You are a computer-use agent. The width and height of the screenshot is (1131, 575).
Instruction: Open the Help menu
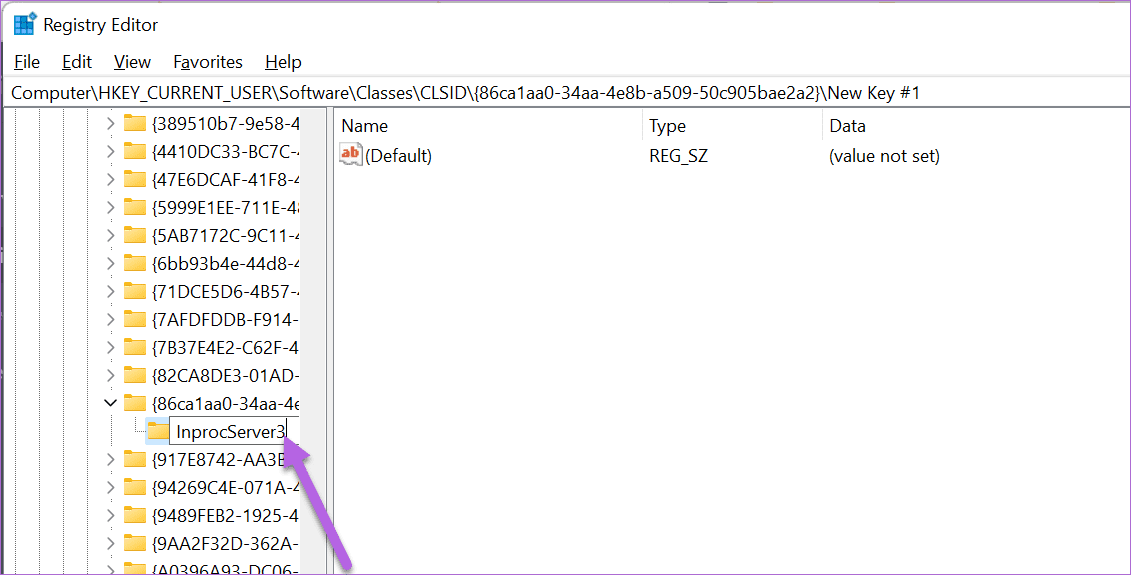(283, 62)
